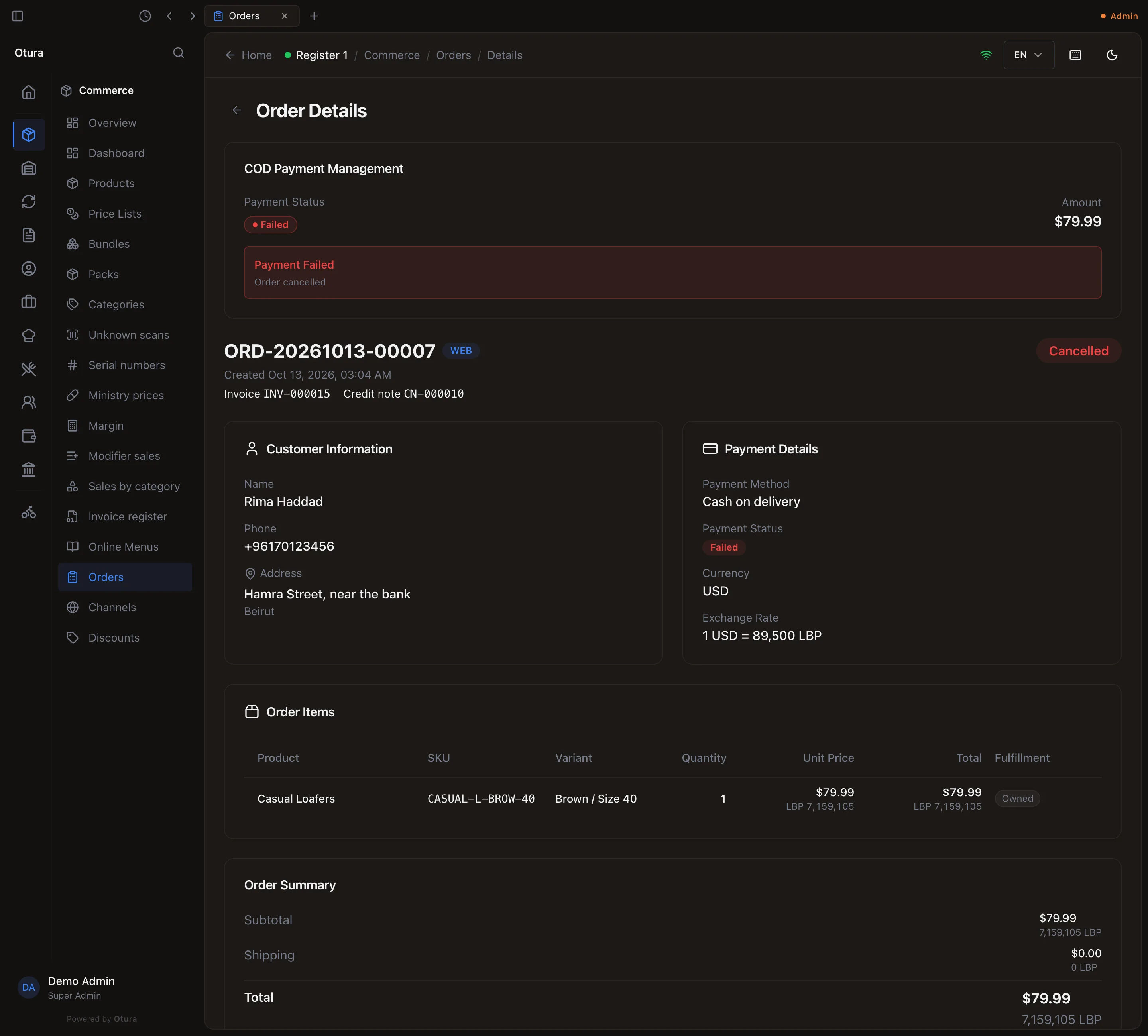Toggle dark mode with the moon icon

coord(1112,55)
